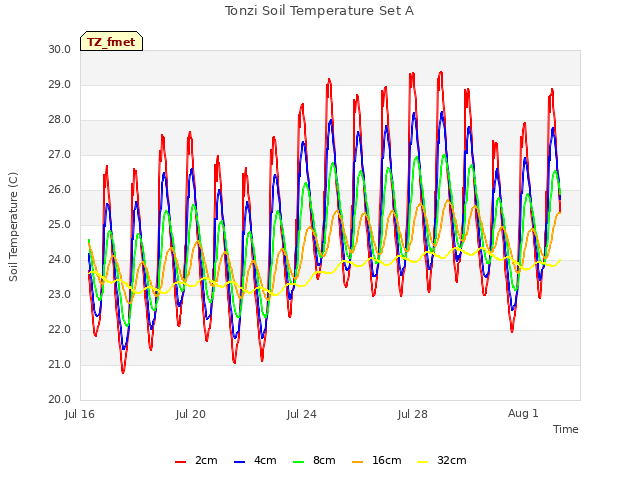
Task: Click the TZ_fmet annotation label
Action: 111,41
